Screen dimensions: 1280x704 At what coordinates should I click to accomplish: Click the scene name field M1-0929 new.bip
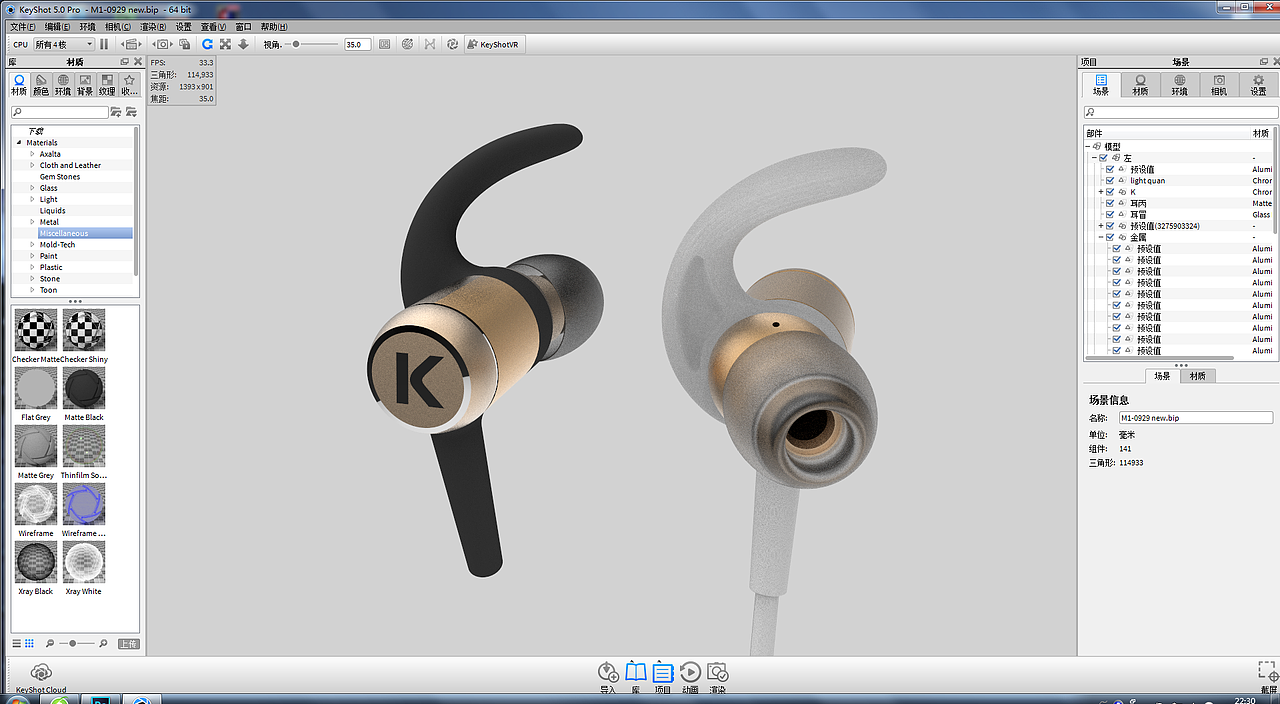tap(1196, 418)
